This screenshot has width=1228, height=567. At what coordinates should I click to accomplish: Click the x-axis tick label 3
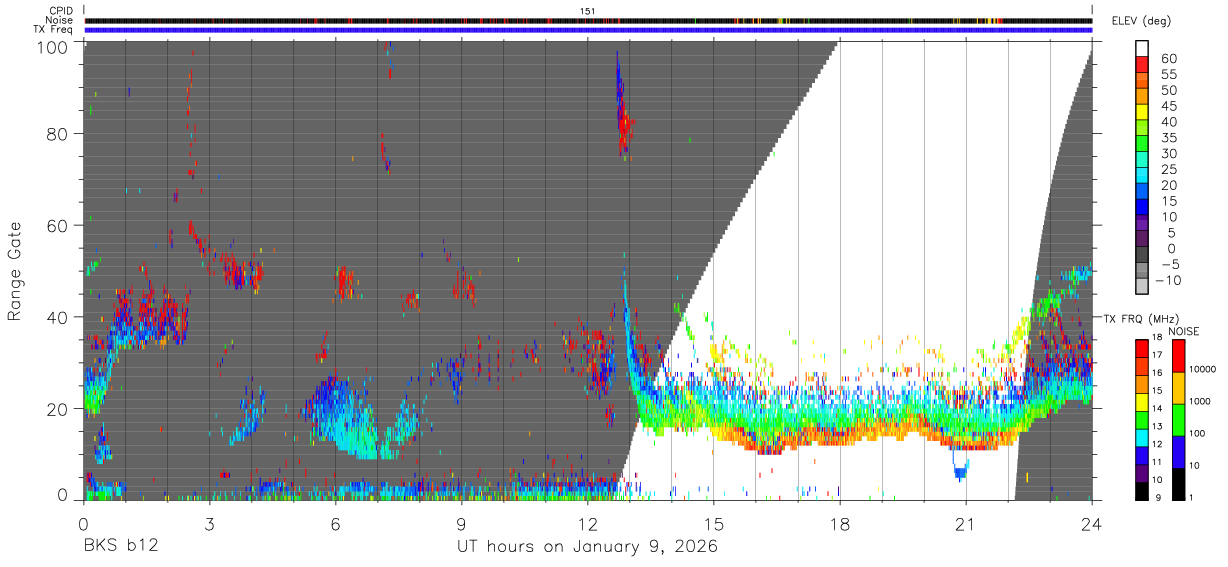tap(209, 524)
